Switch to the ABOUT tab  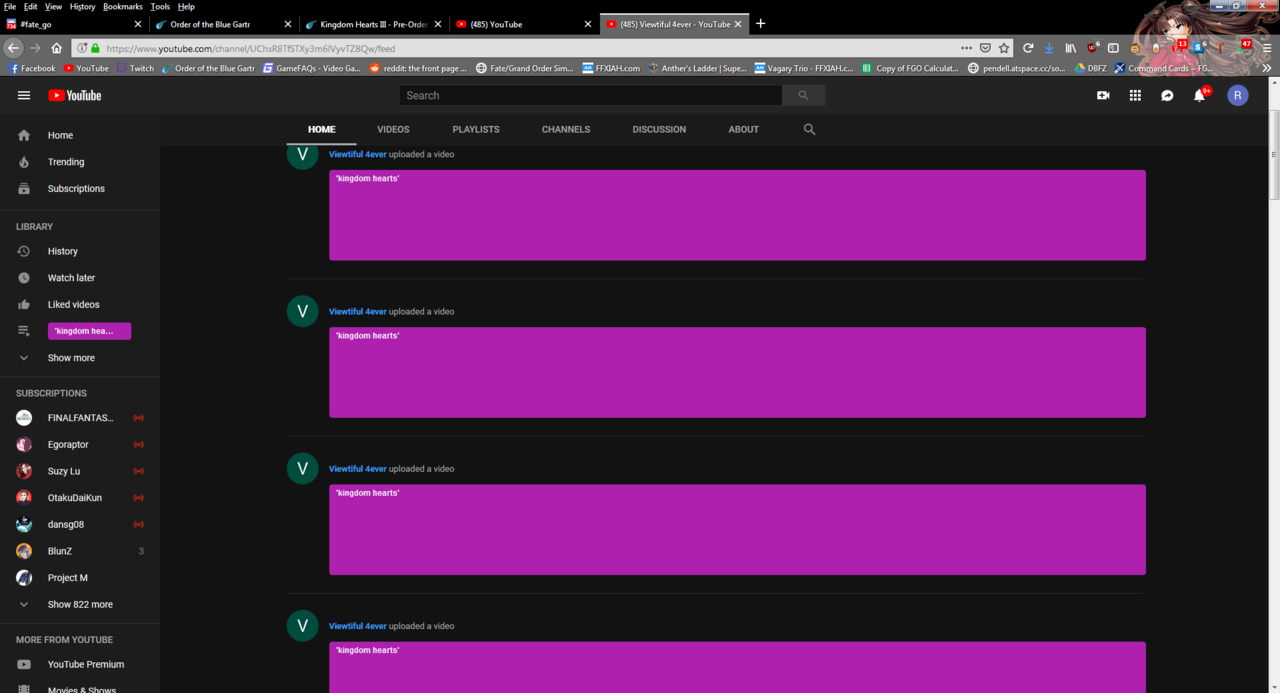(x=743, y=129)
